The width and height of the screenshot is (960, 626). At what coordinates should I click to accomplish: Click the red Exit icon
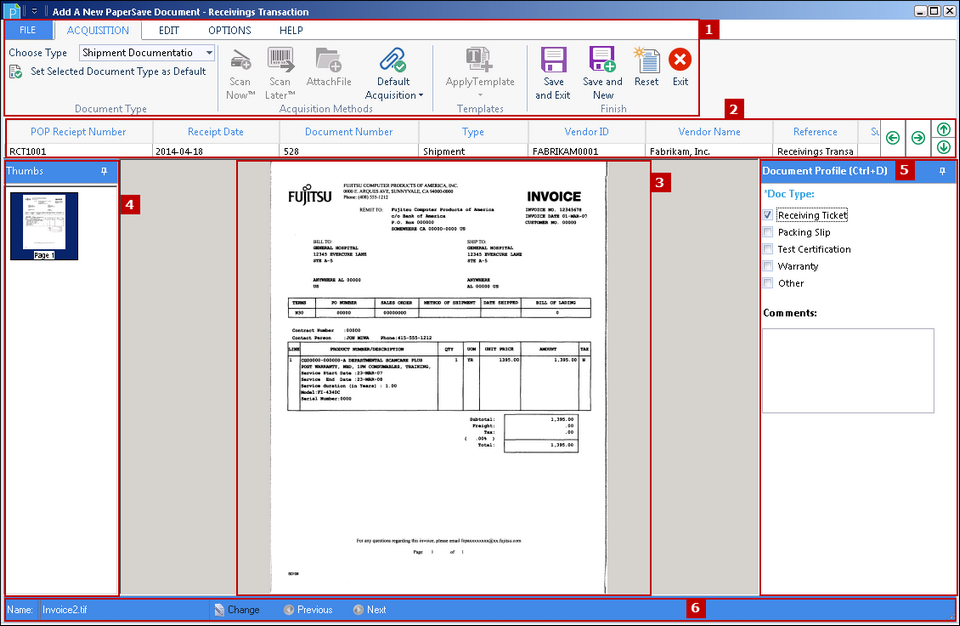(680, 60)
